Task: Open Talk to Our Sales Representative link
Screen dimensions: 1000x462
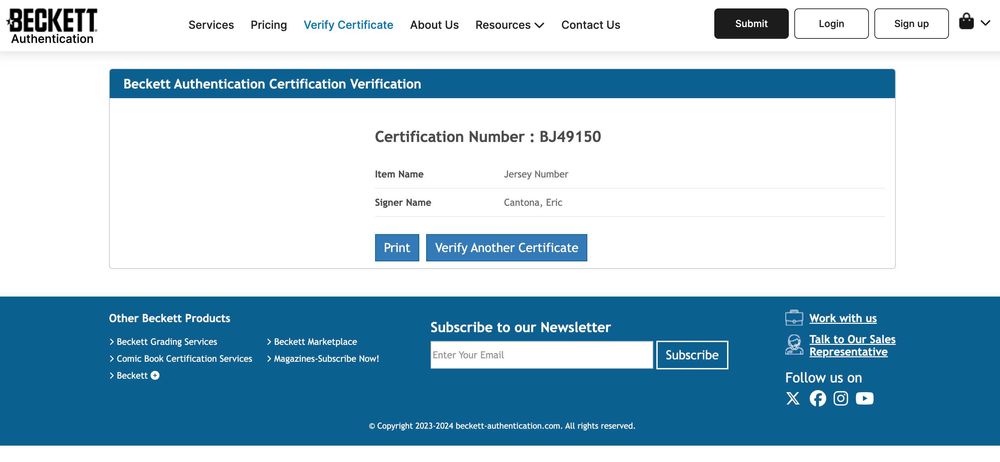Action: point(853,345)
